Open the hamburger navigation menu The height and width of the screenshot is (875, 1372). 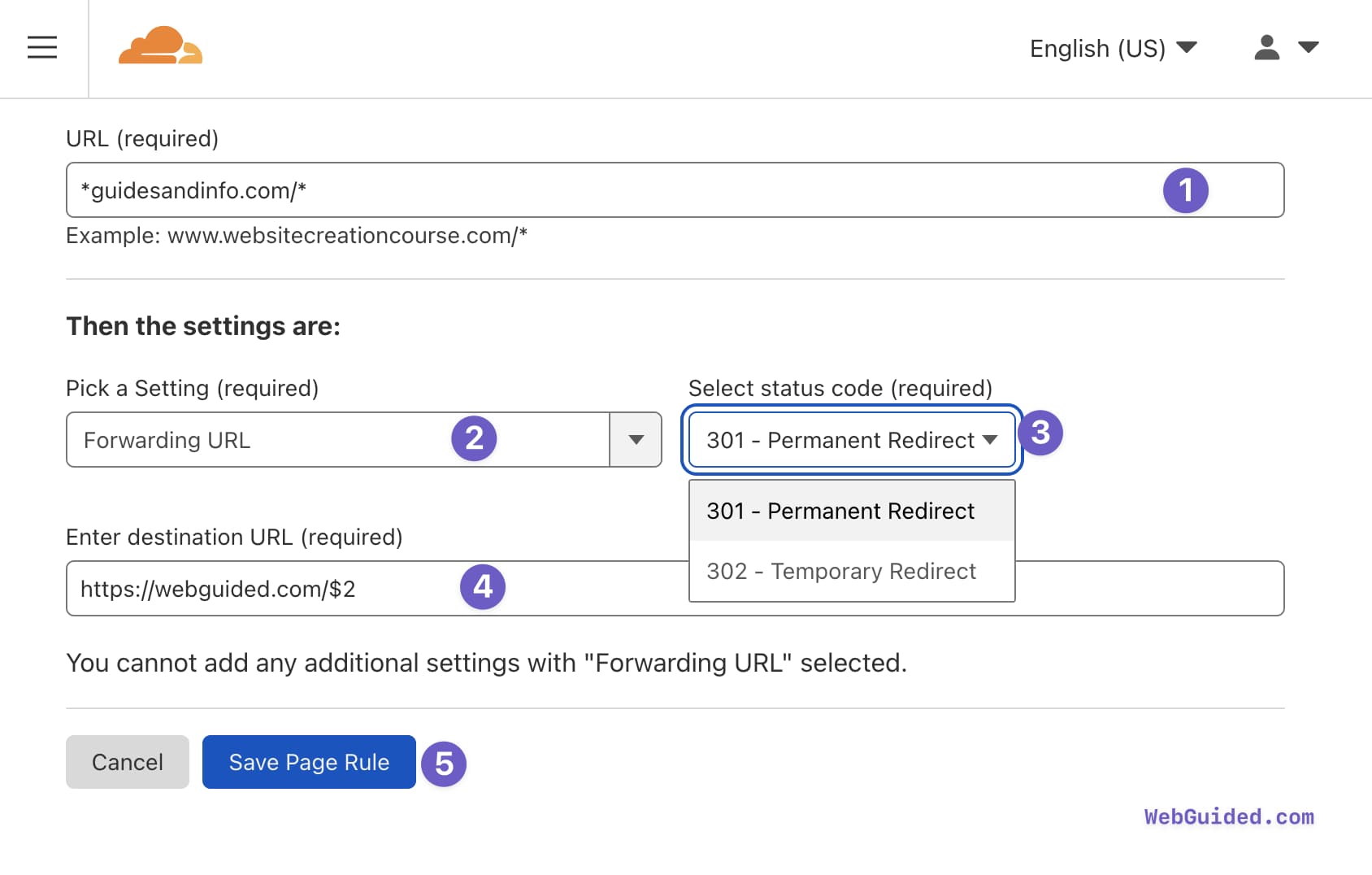pyautogui.click(x=41, y=48)
